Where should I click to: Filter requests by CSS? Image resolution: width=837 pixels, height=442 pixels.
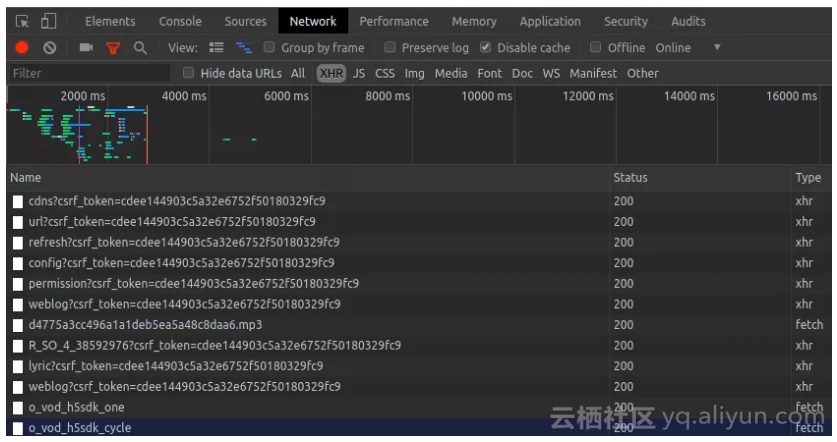(385, 73)
